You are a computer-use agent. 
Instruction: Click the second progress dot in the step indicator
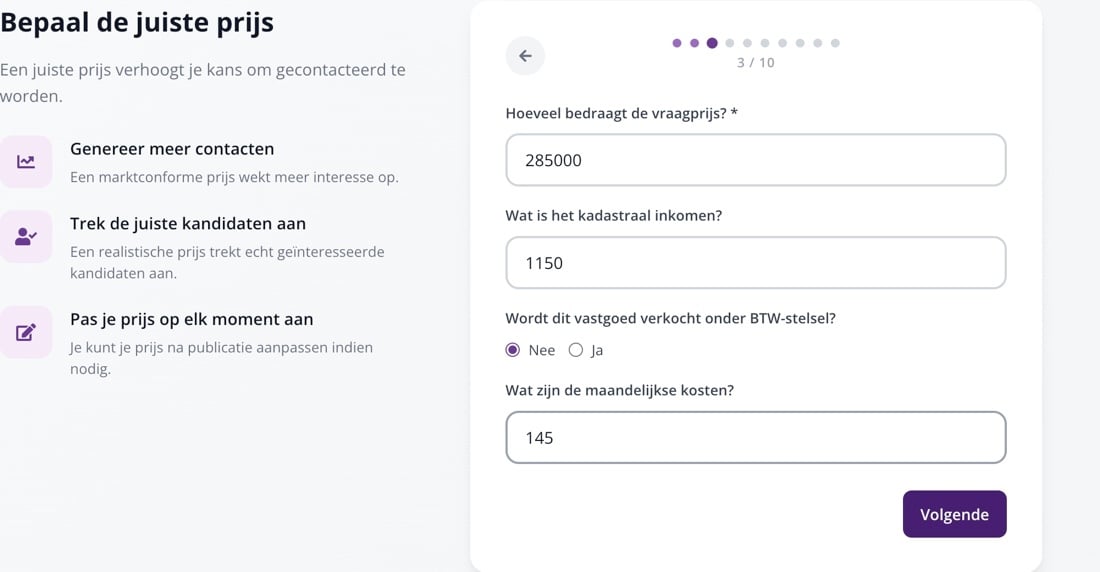[695, 43]
